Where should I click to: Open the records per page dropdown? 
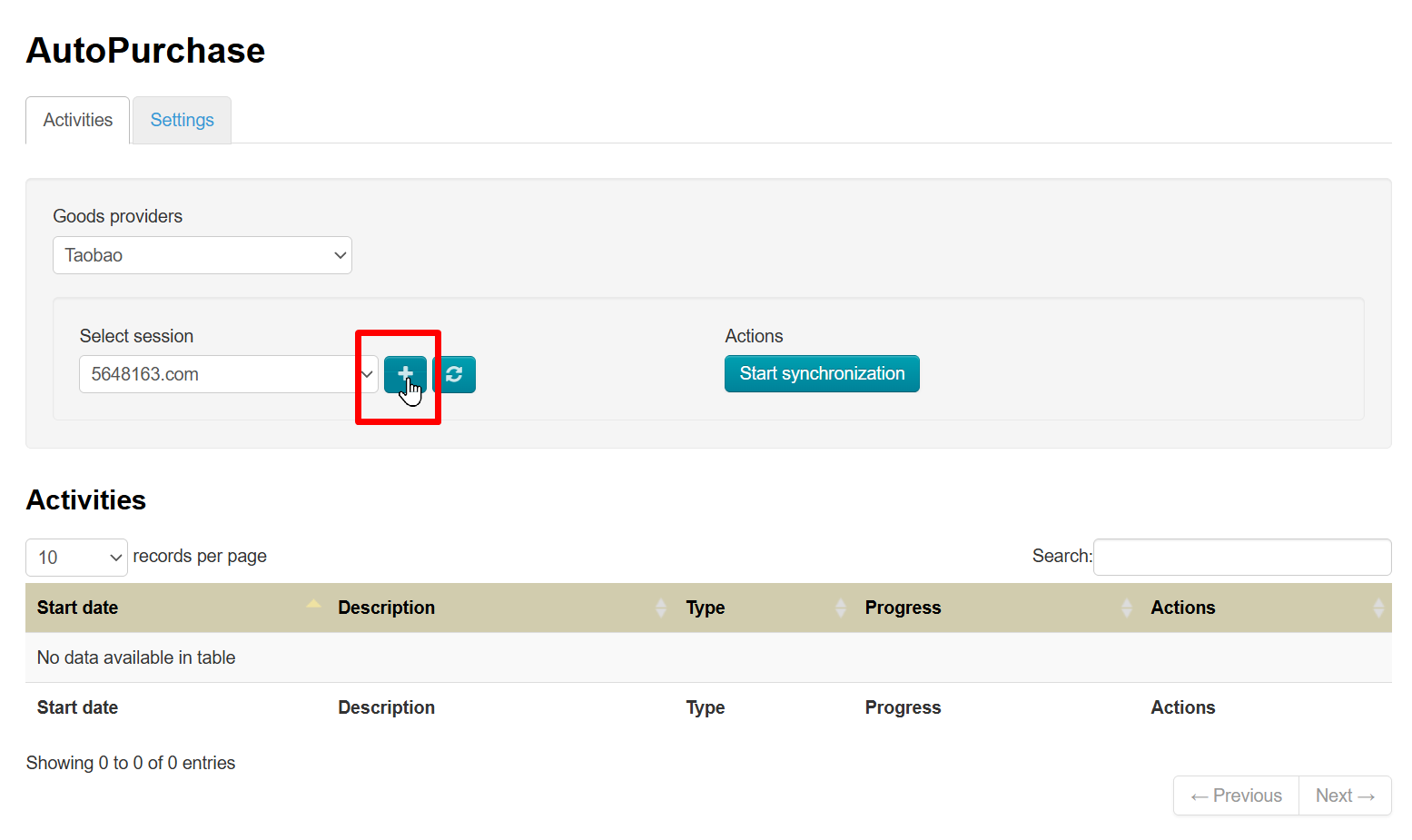pyautogui.click(x=76, y=557)
